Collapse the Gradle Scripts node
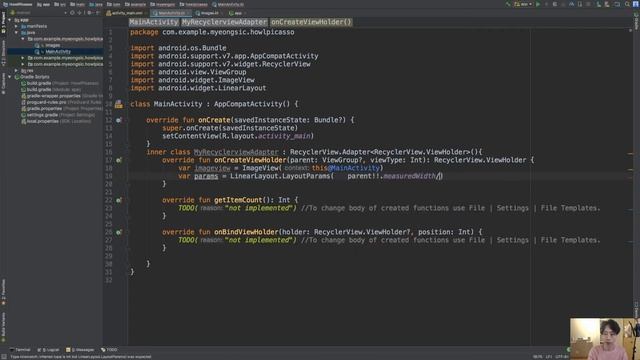Viewport: 640px width, 360px height. click(x=10, y=77)
